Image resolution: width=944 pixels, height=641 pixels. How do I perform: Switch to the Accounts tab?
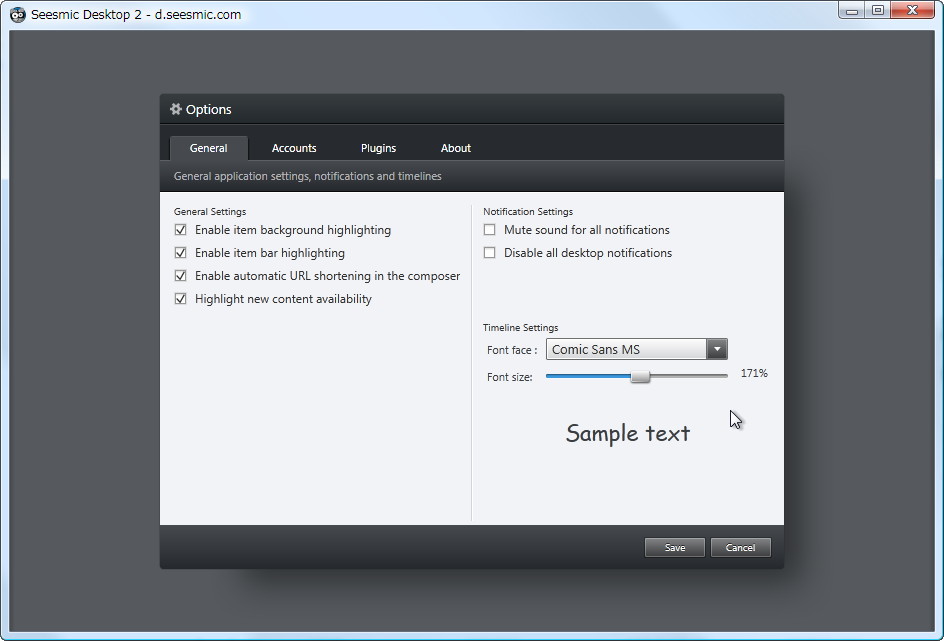coord(294,148)
